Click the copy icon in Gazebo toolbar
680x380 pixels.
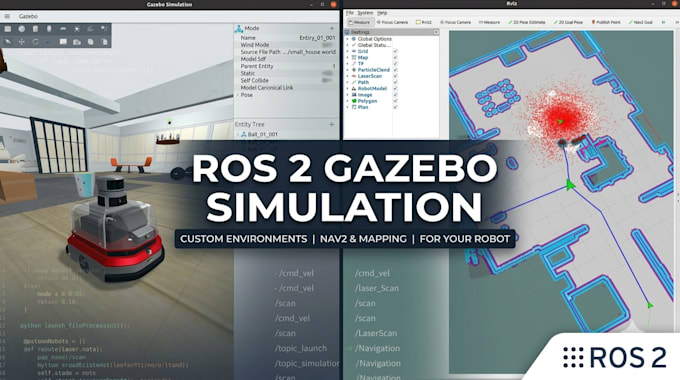pos(91,42)
